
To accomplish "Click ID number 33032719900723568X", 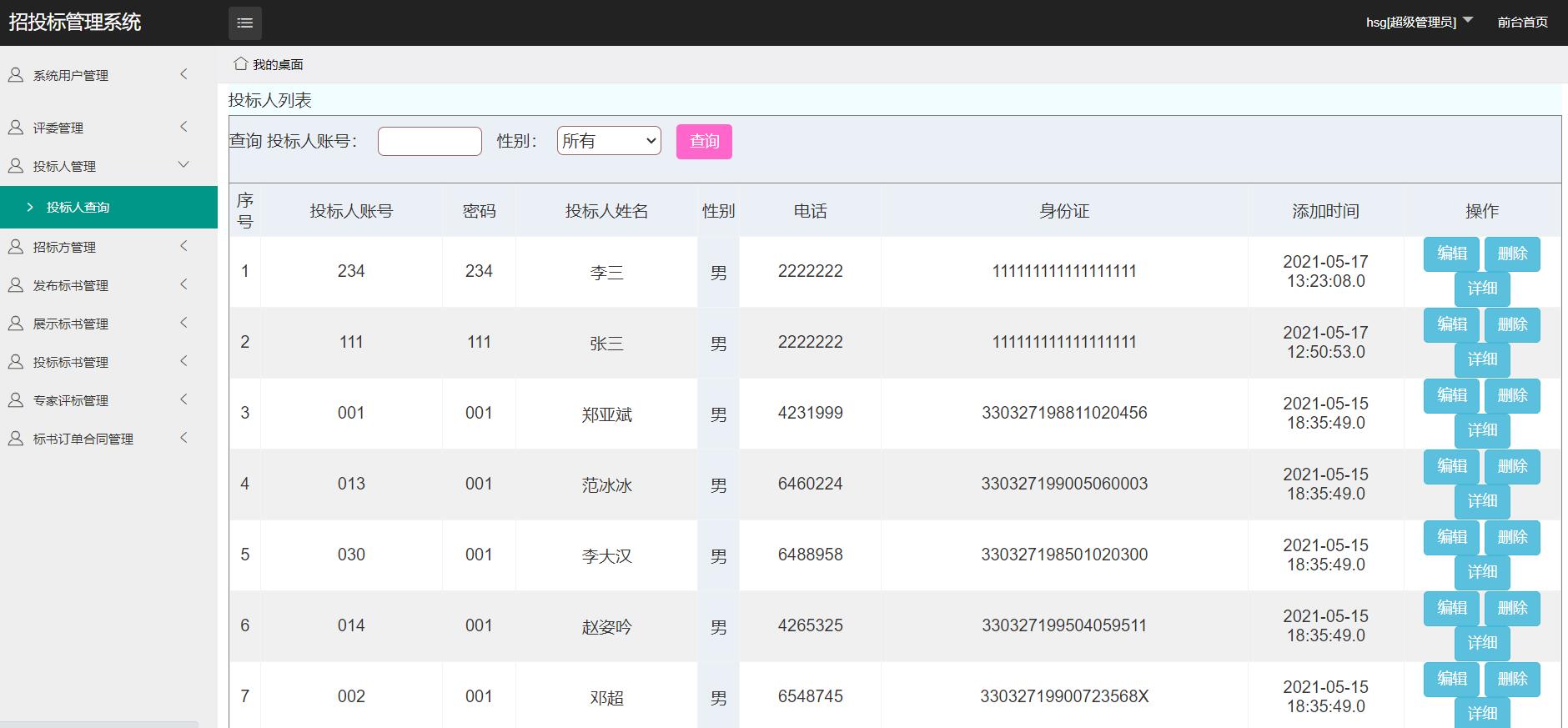I will click(x=1064, y=696).
